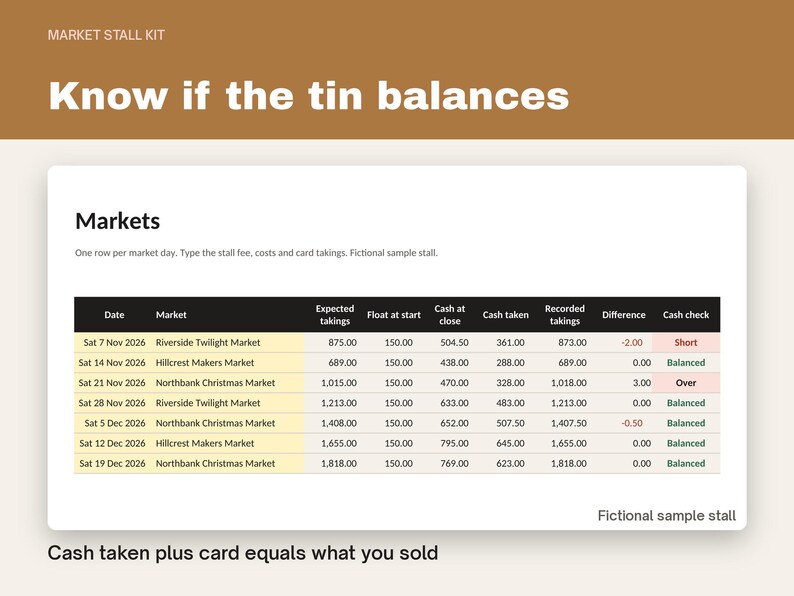This screenshot has width=794, height=596.
Task: Click the -0.50 difference cell
Action: click(632, 423)
